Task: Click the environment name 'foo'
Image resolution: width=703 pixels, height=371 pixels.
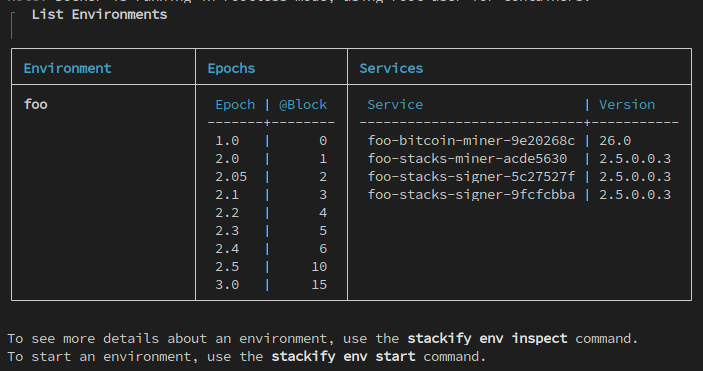Action: [35, 105]
